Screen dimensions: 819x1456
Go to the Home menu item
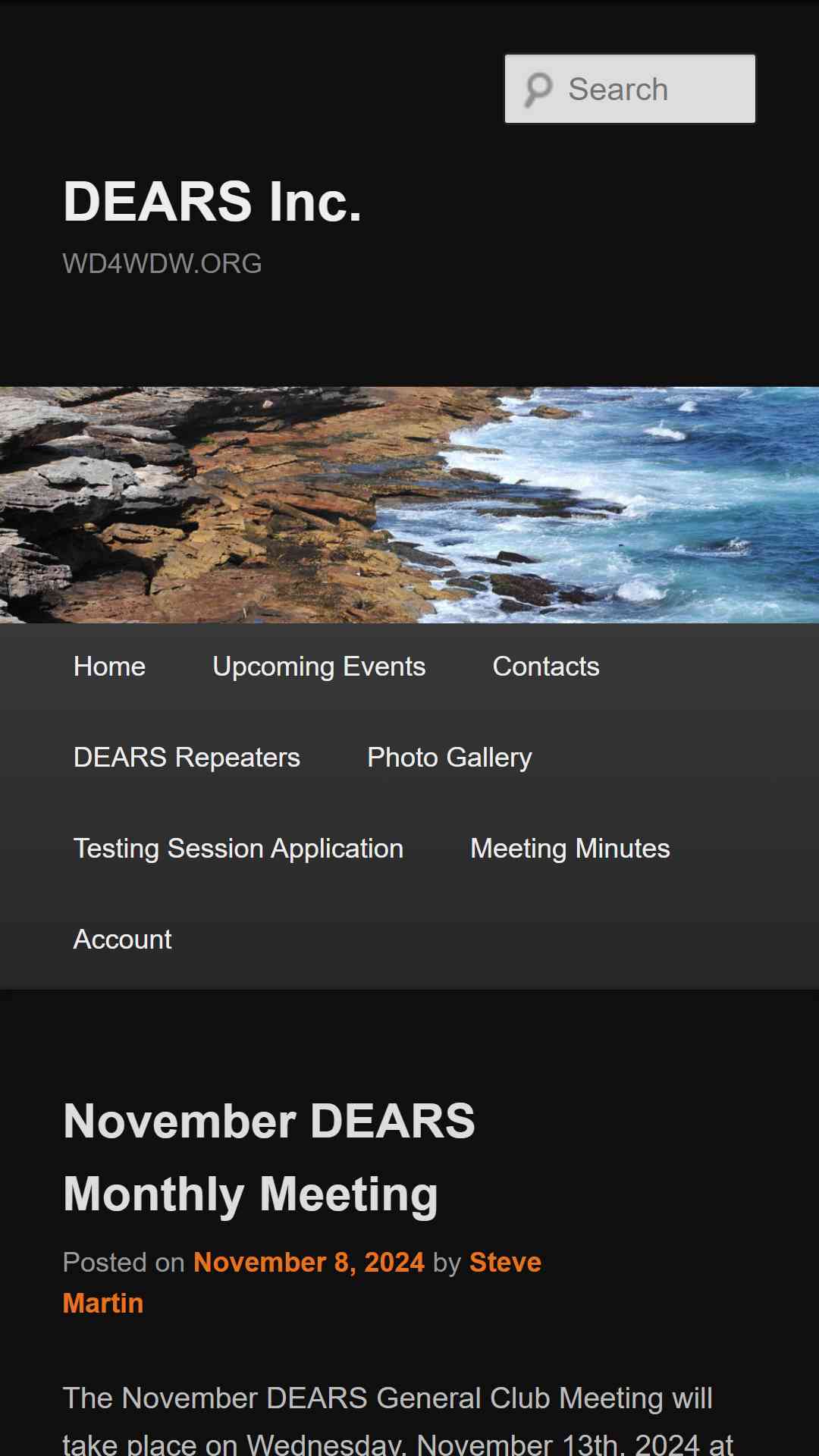[x=109, y=667]
